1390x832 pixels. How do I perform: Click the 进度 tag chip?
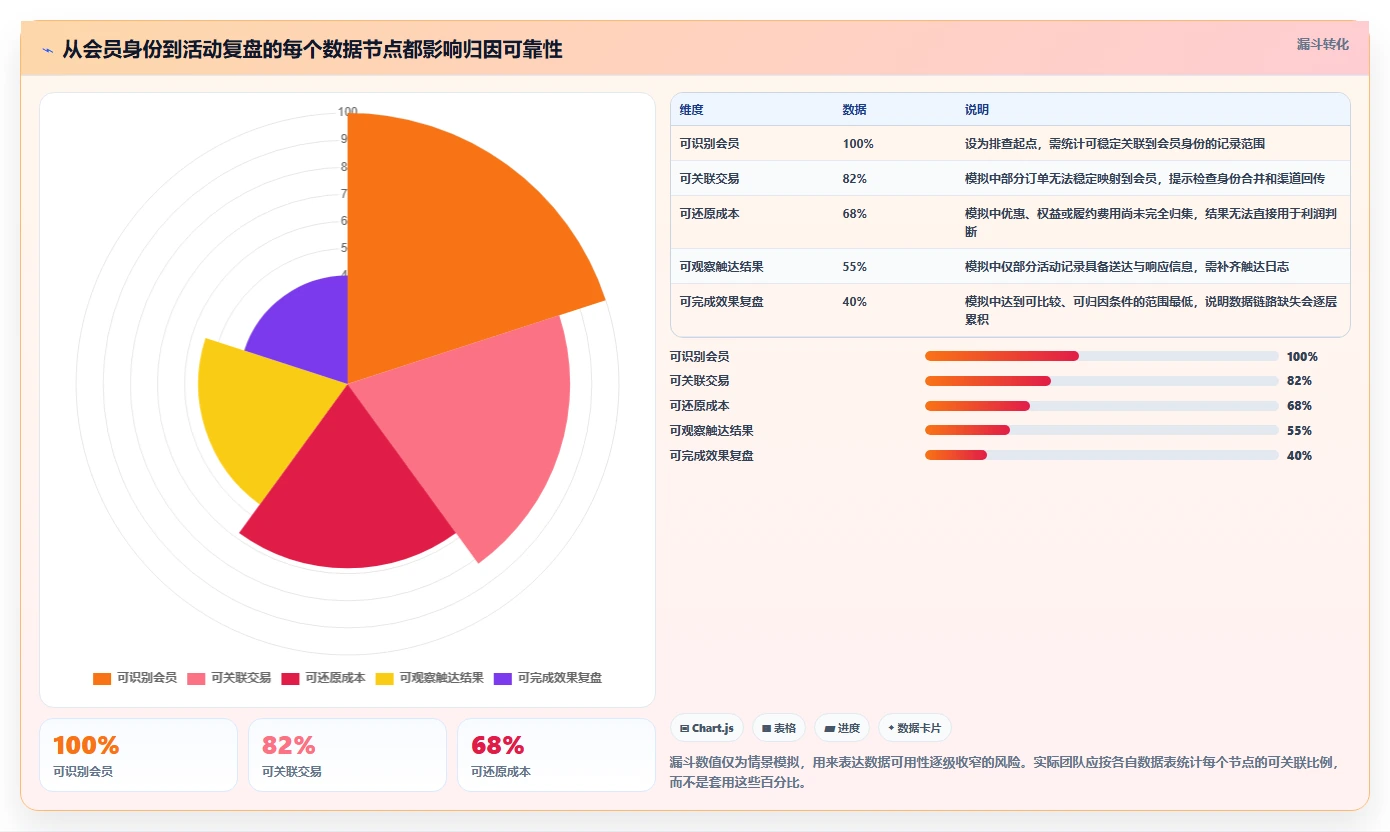click(x=842, y=728)
